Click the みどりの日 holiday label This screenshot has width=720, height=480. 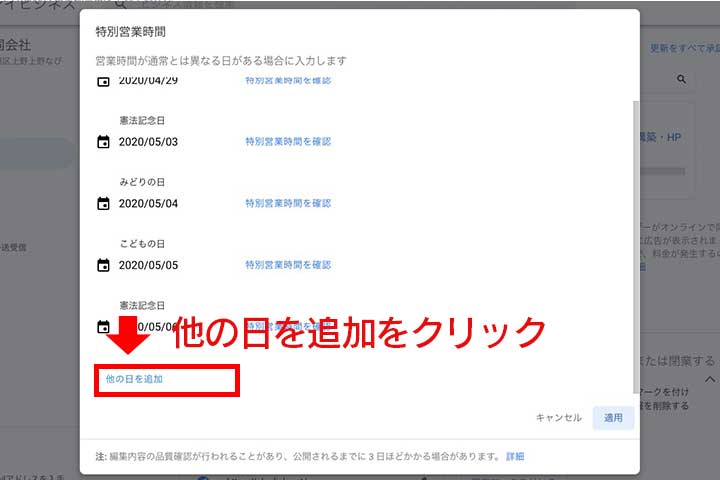click(142, 182)
